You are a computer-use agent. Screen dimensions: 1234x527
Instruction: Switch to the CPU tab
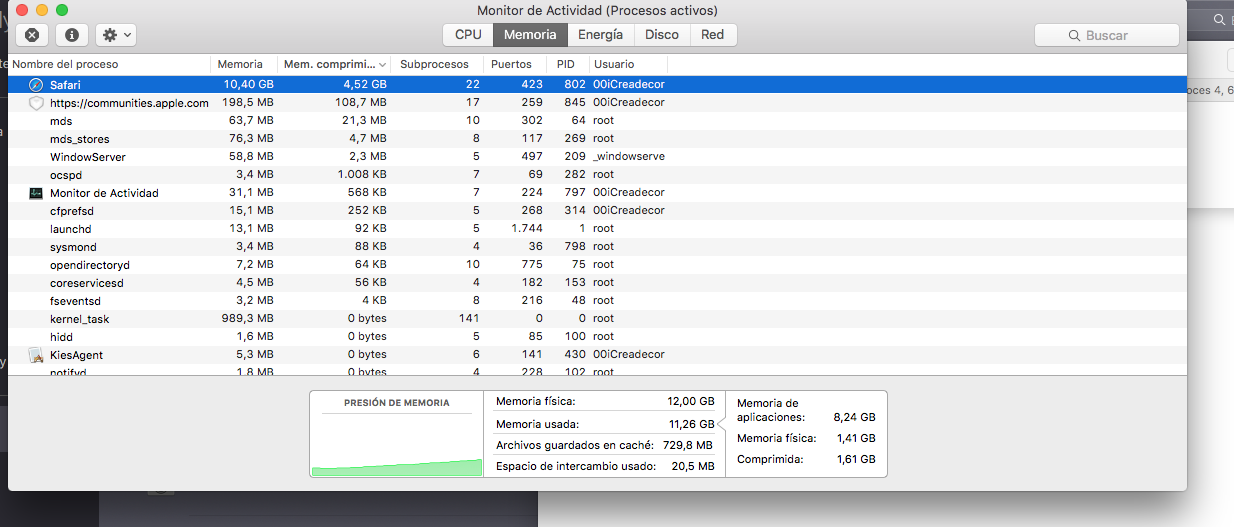tap(468, 35)
